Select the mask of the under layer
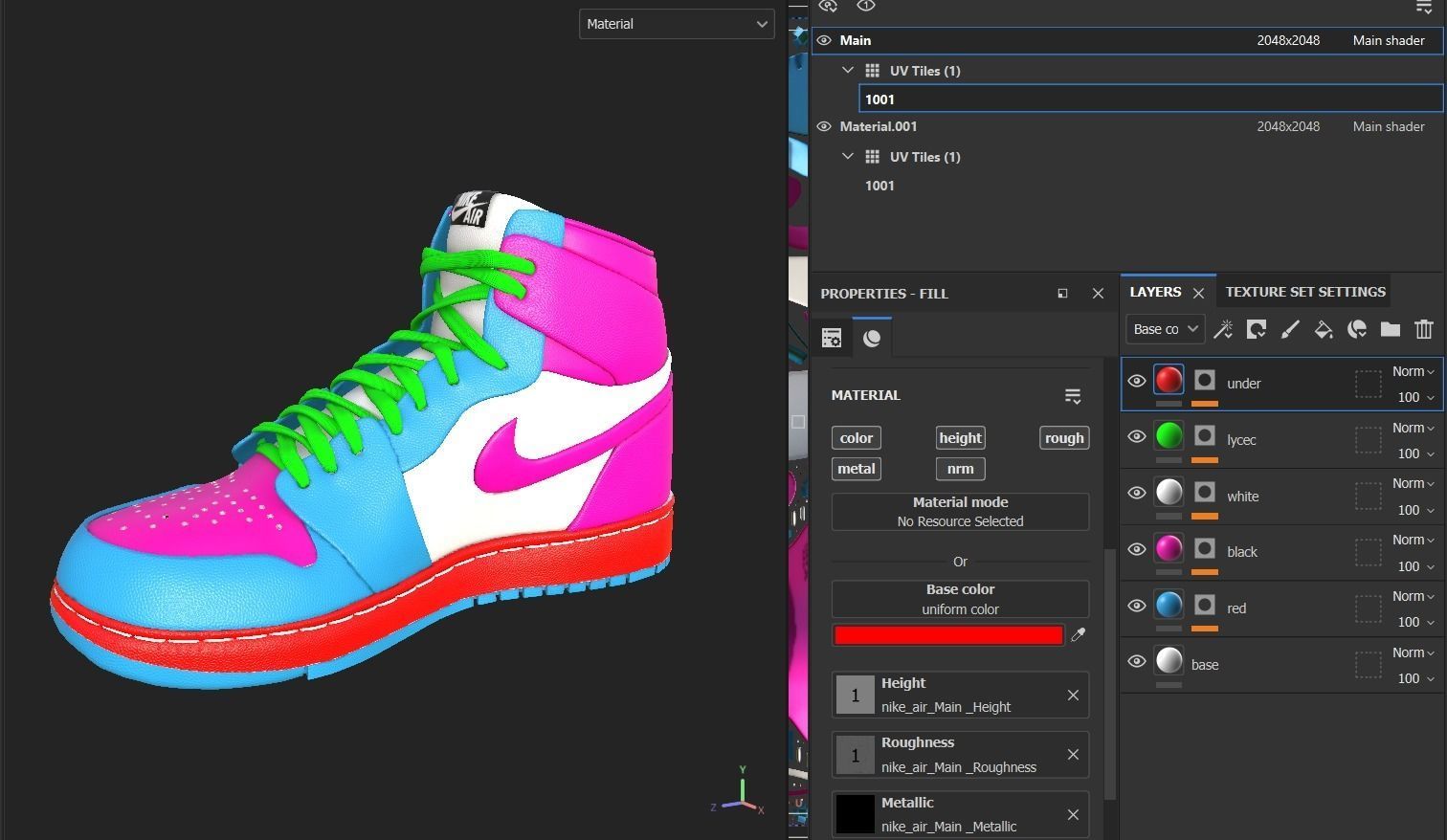This screenshot has height=840, width=1447. 1205,381
